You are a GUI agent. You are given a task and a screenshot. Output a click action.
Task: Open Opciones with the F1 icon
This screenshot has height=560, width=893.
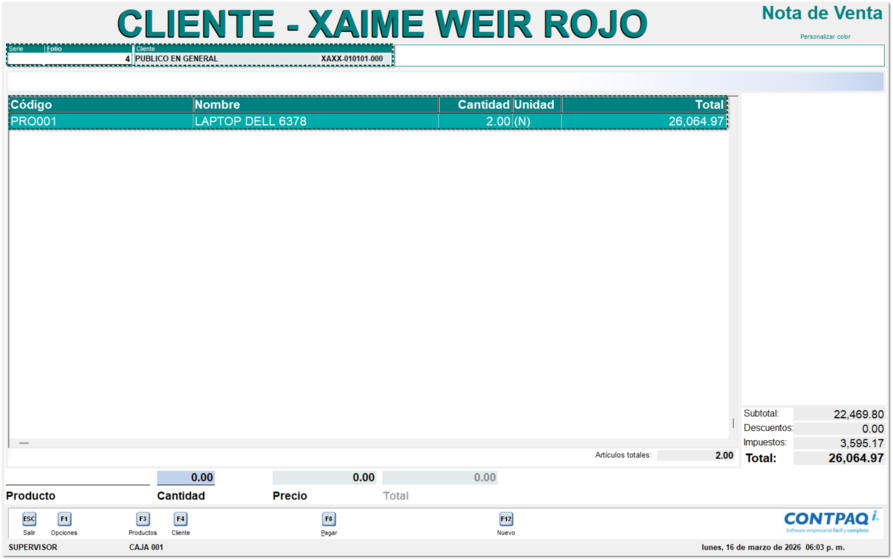click(x=64, y=519)
